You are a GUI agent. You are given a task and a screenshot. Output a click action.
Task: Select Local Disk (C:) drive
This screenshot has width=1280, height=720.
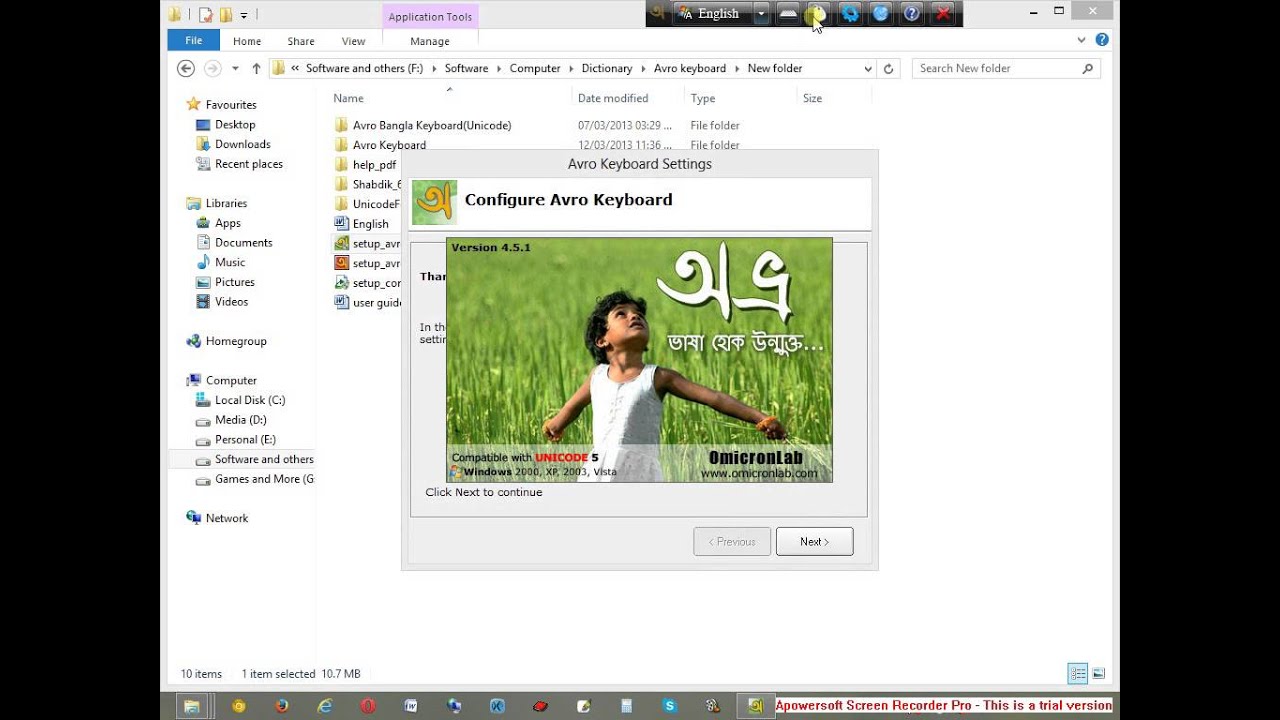pyautogui.click(x=249, y=400)
